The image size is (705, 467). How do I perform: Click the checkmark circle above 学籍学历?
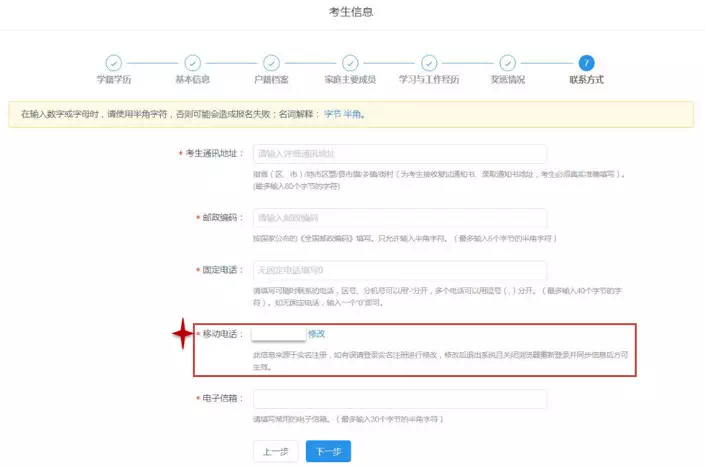[114, 63]
